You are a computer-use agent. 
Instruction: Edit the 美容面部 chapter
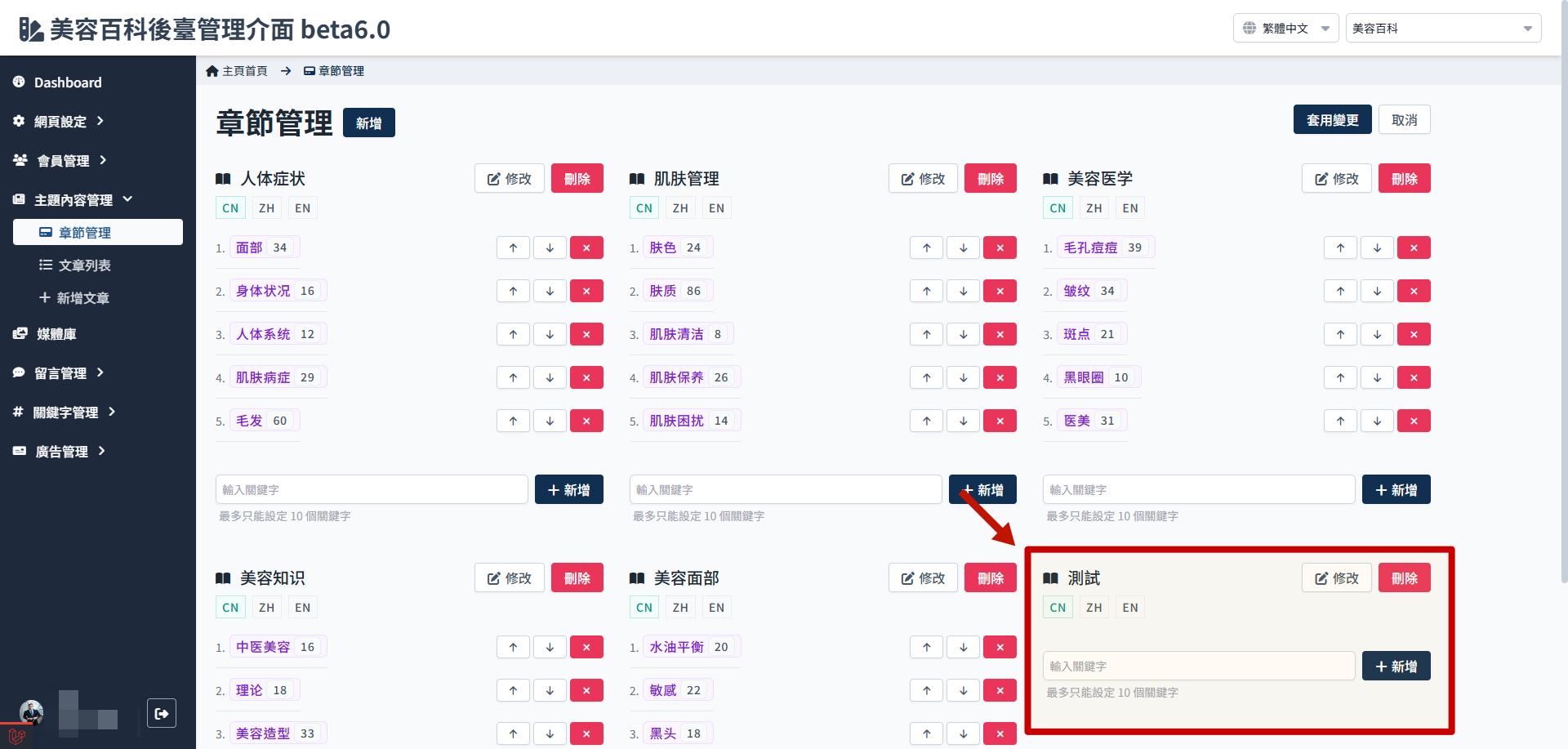click(923, 577)
